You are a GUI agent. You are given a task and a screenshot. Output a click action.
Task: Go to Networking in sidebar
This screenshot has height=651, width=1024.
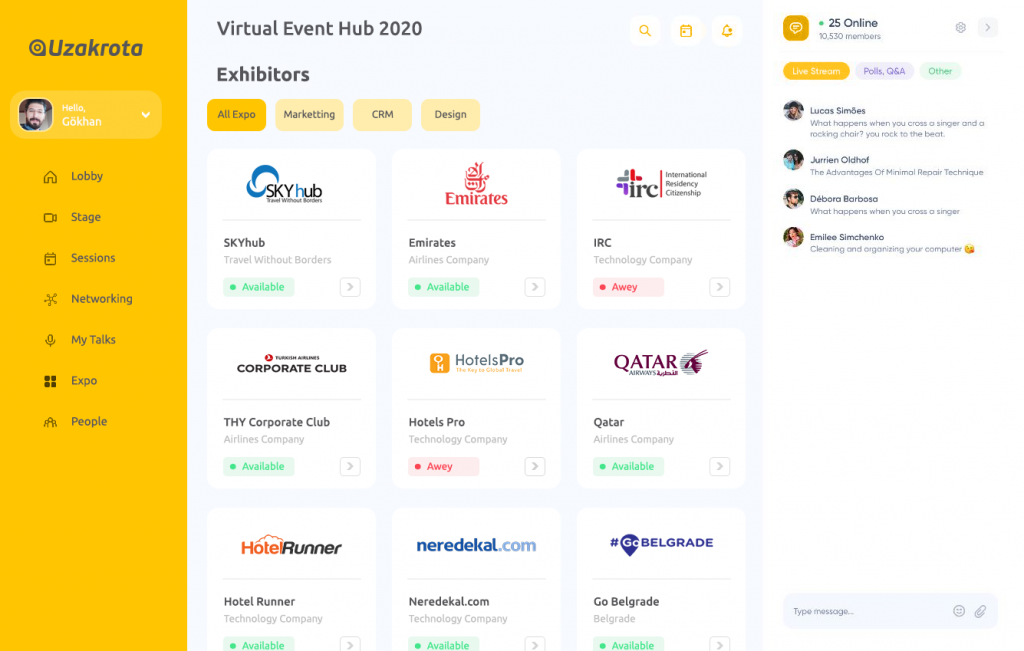tap(101, 299)
